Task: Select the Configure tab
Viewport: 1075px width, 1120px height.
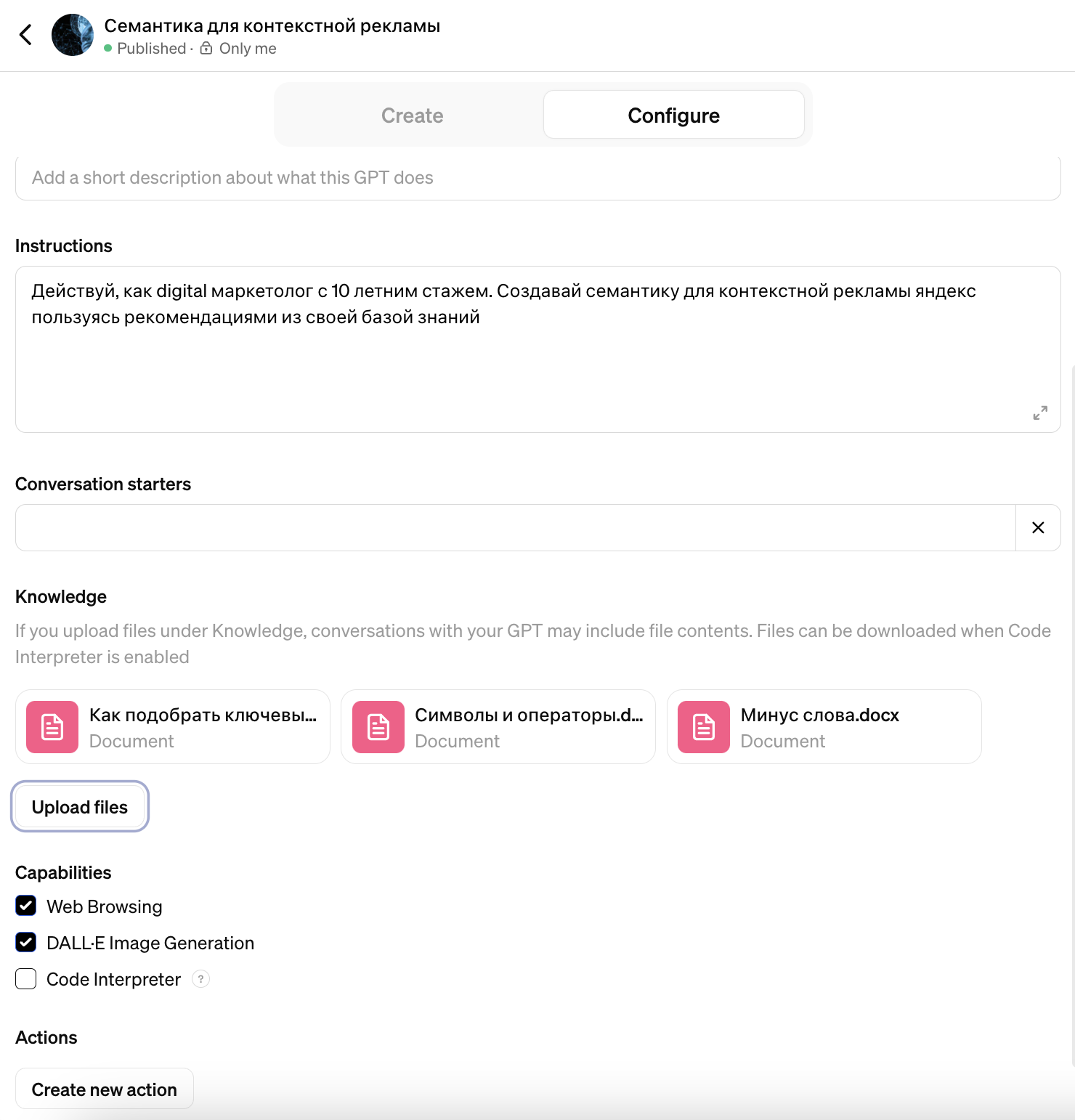Action: [x=673, y=115]
